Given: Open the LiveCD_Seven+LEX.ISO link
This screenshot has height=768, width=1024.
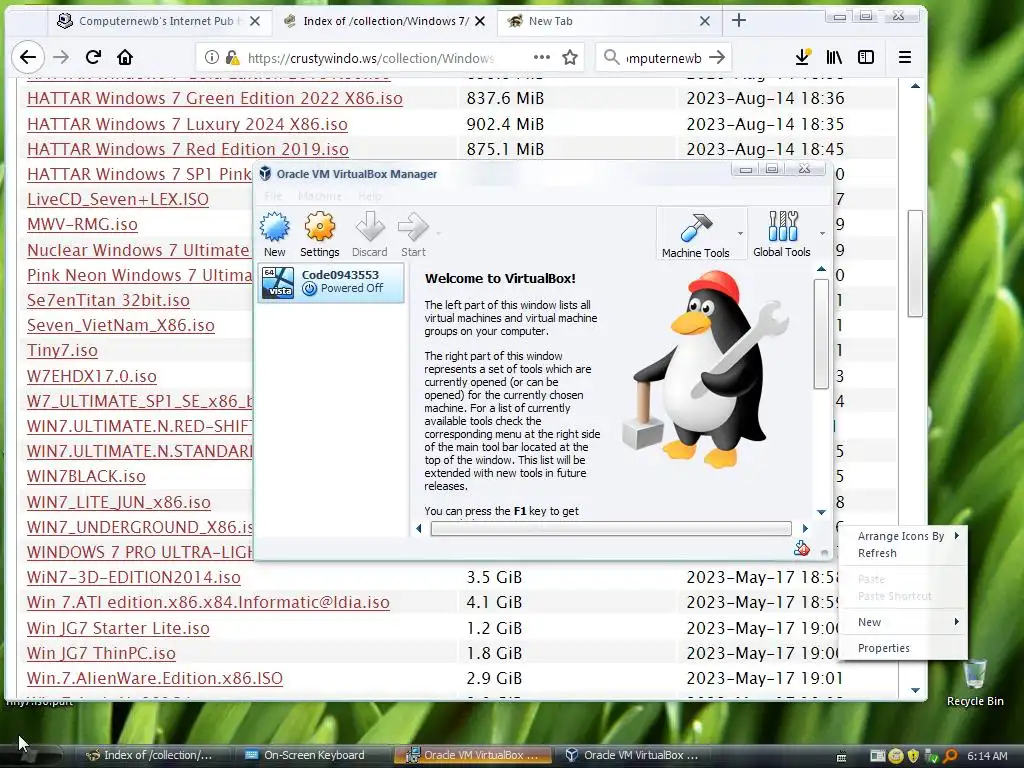Looking at the screenshot, I should point(118,199).
